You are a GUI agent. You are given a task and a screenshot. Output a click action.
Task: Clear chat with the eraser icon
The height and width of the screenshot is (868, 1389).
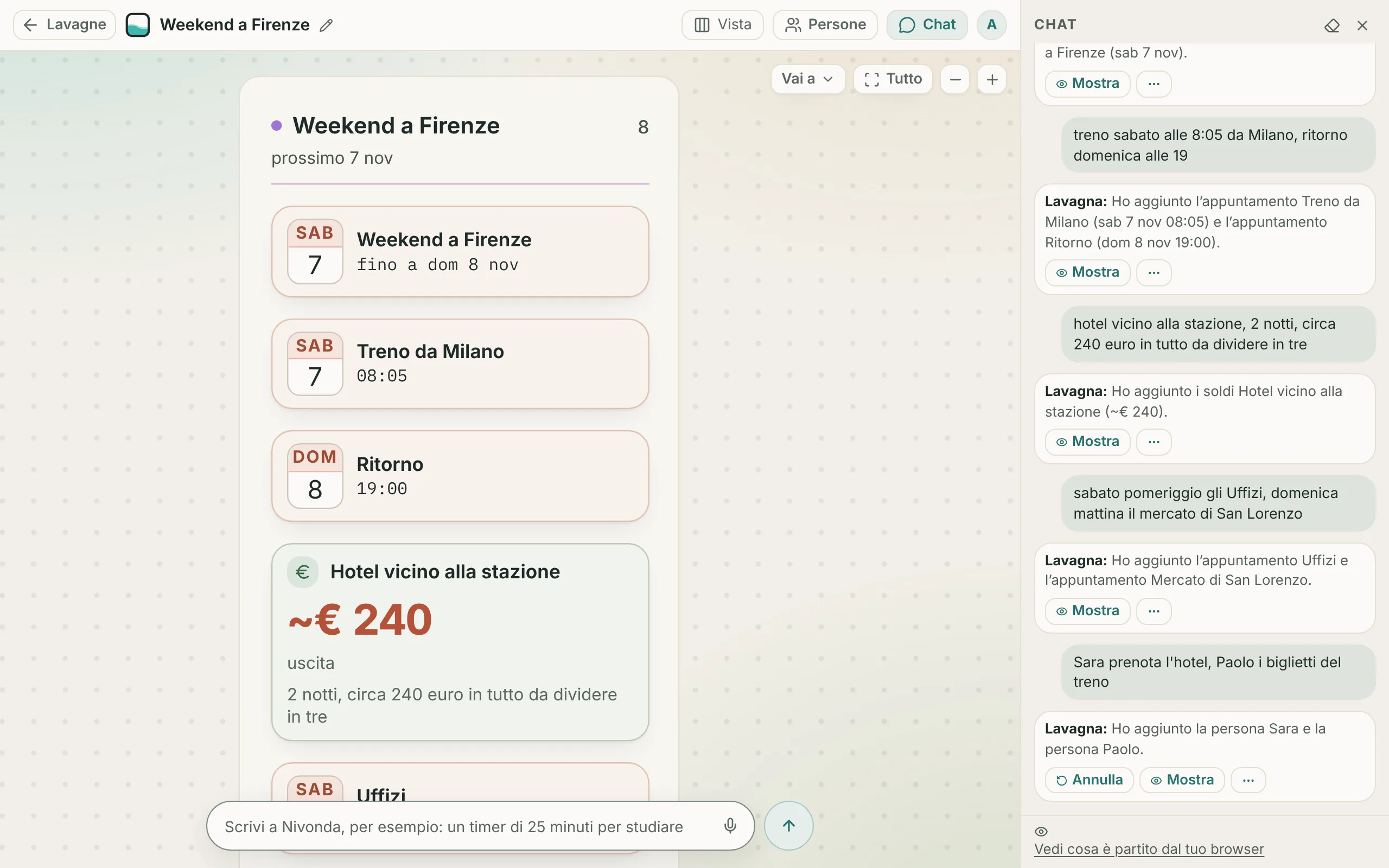tap(1331, 25)
